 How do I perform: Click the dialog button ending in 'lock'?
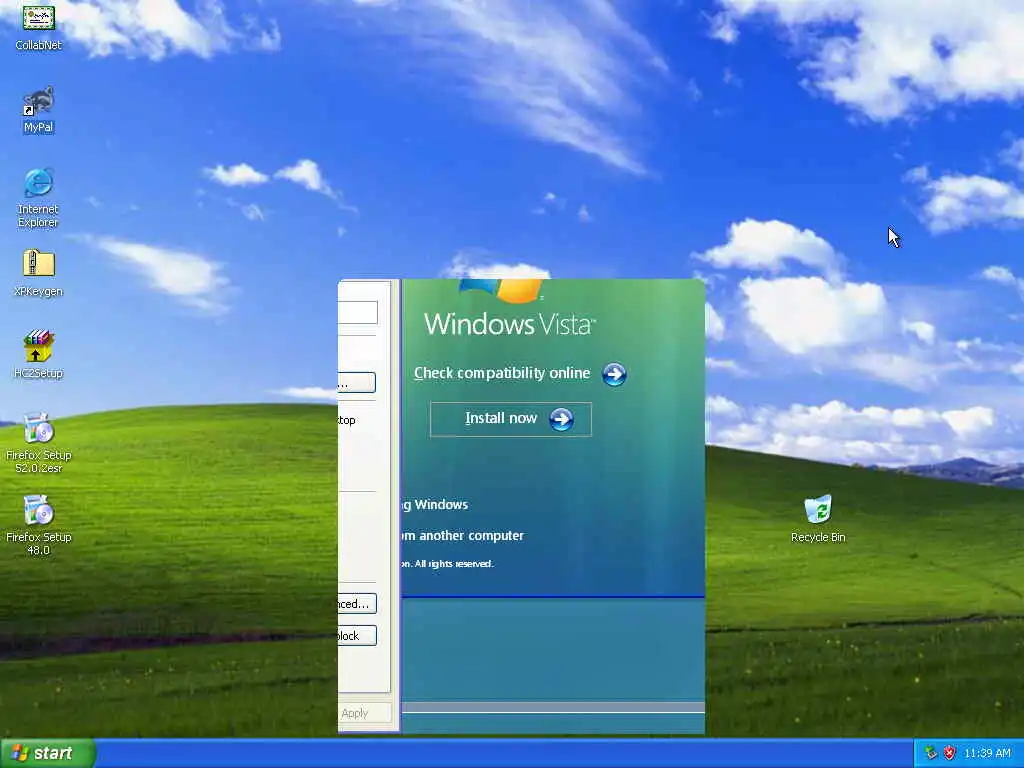(357, 635)
